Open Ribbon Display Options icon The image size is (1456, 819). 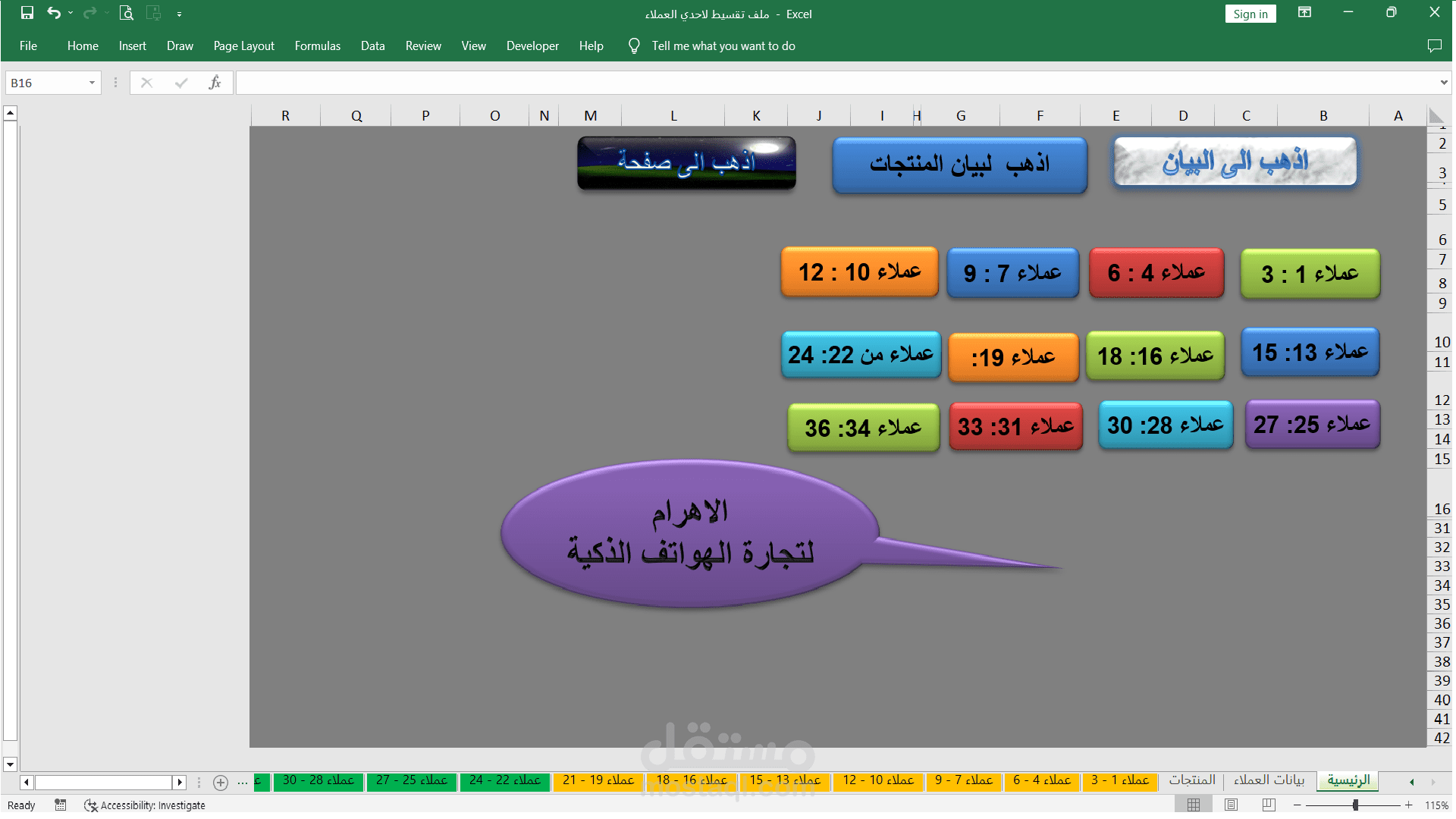(1304, 13)
